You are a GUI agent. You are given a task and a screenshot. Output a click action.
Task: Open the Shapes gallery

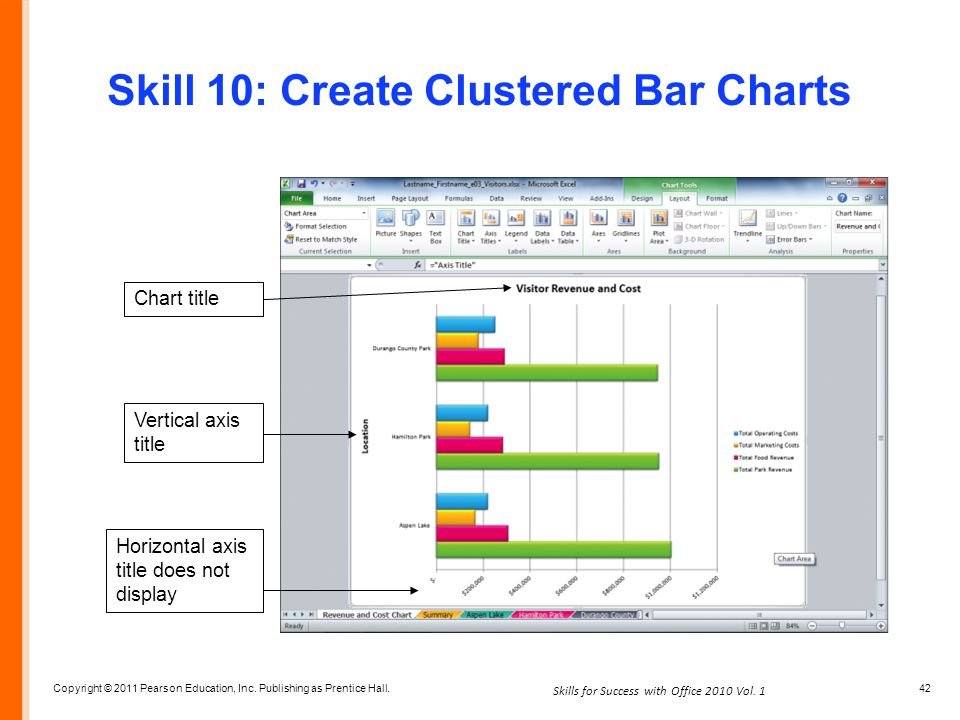[x=411, y=225]
